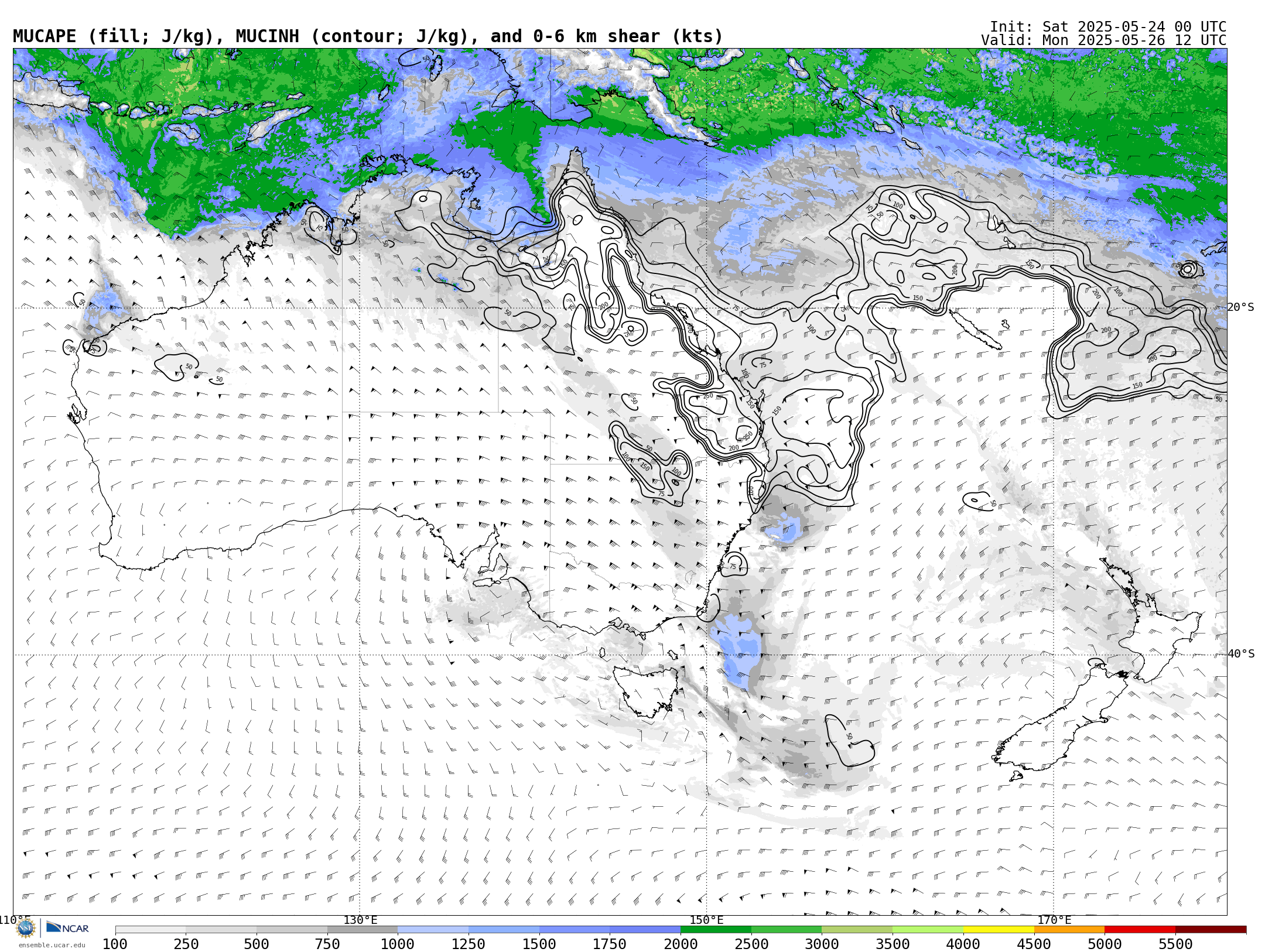Screen dimensions: 1265x952
Task: Pick the dark green 2000–2500 colorbar swatch
Action: coord(716,930)
